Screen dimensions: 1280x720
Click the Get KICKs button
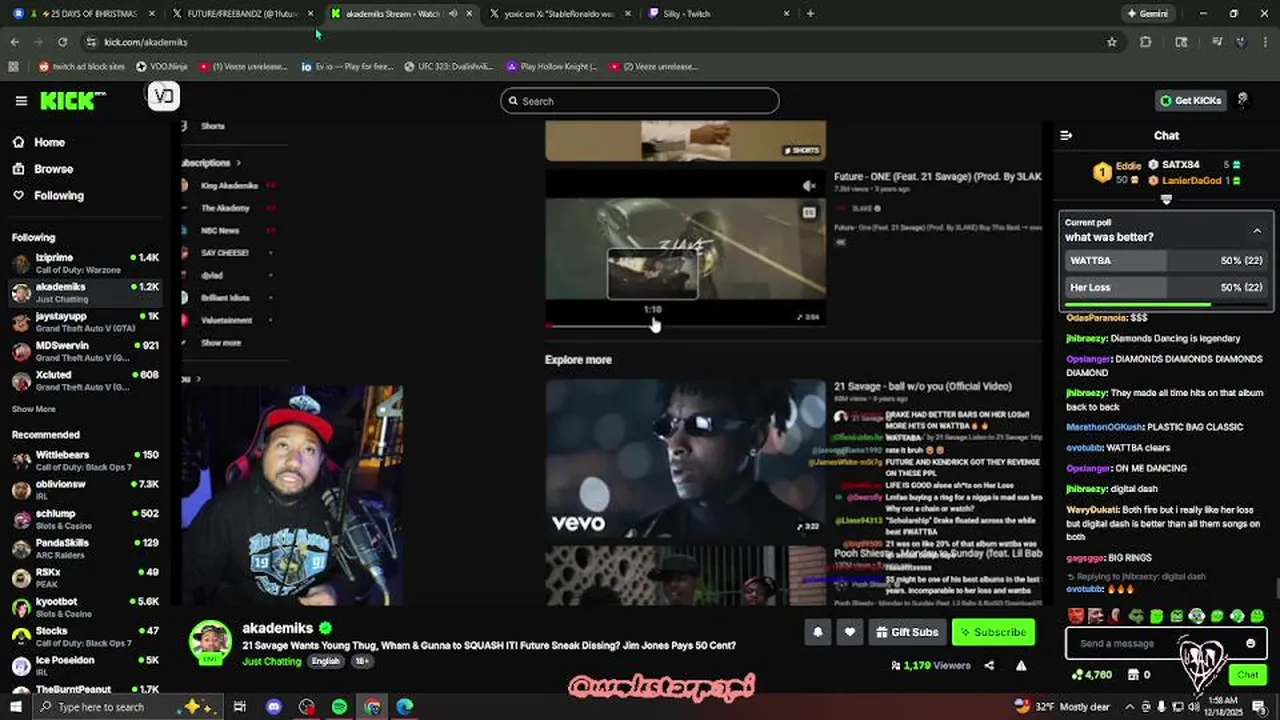click(x=1190, y=101)
